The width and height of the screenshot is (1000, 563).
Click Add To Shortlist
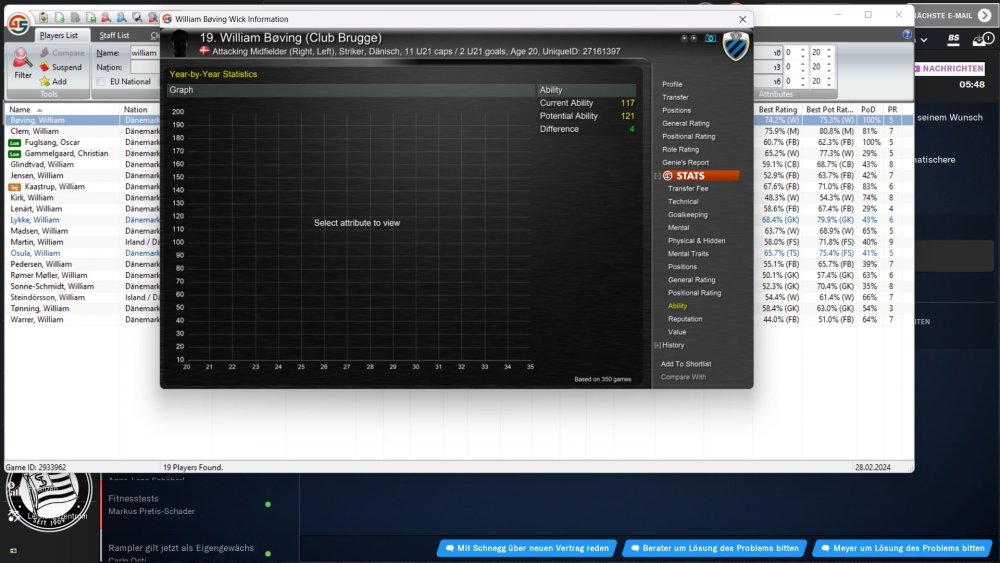point(686,364)
